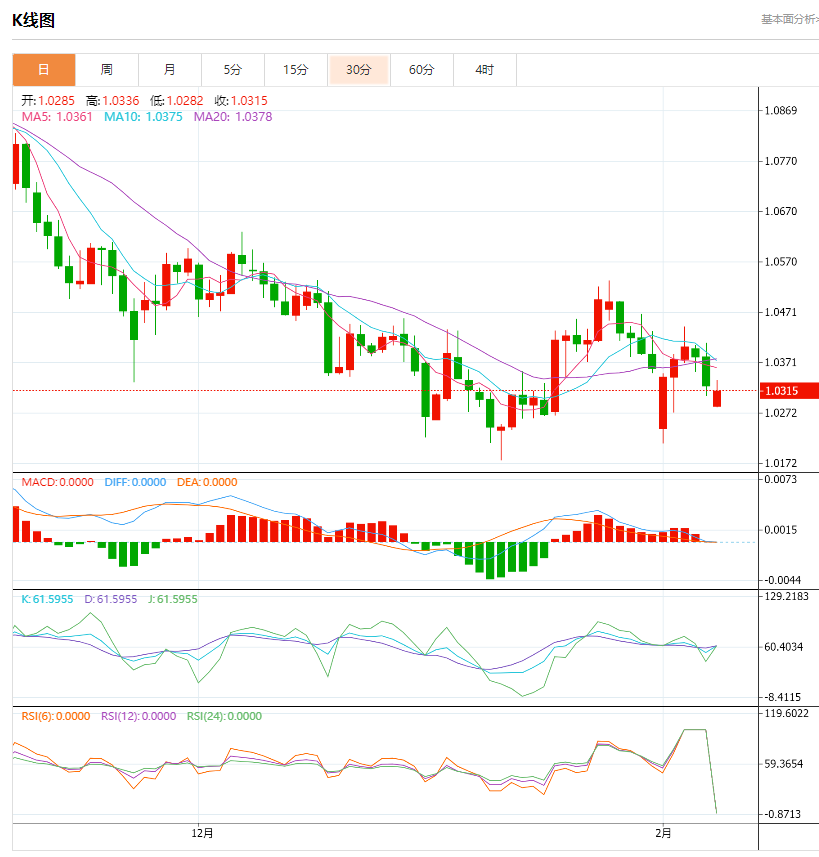Click the MA20: 1.0378 legend value
The width and height of the screenshot is (819, 857).
point(233,117)
